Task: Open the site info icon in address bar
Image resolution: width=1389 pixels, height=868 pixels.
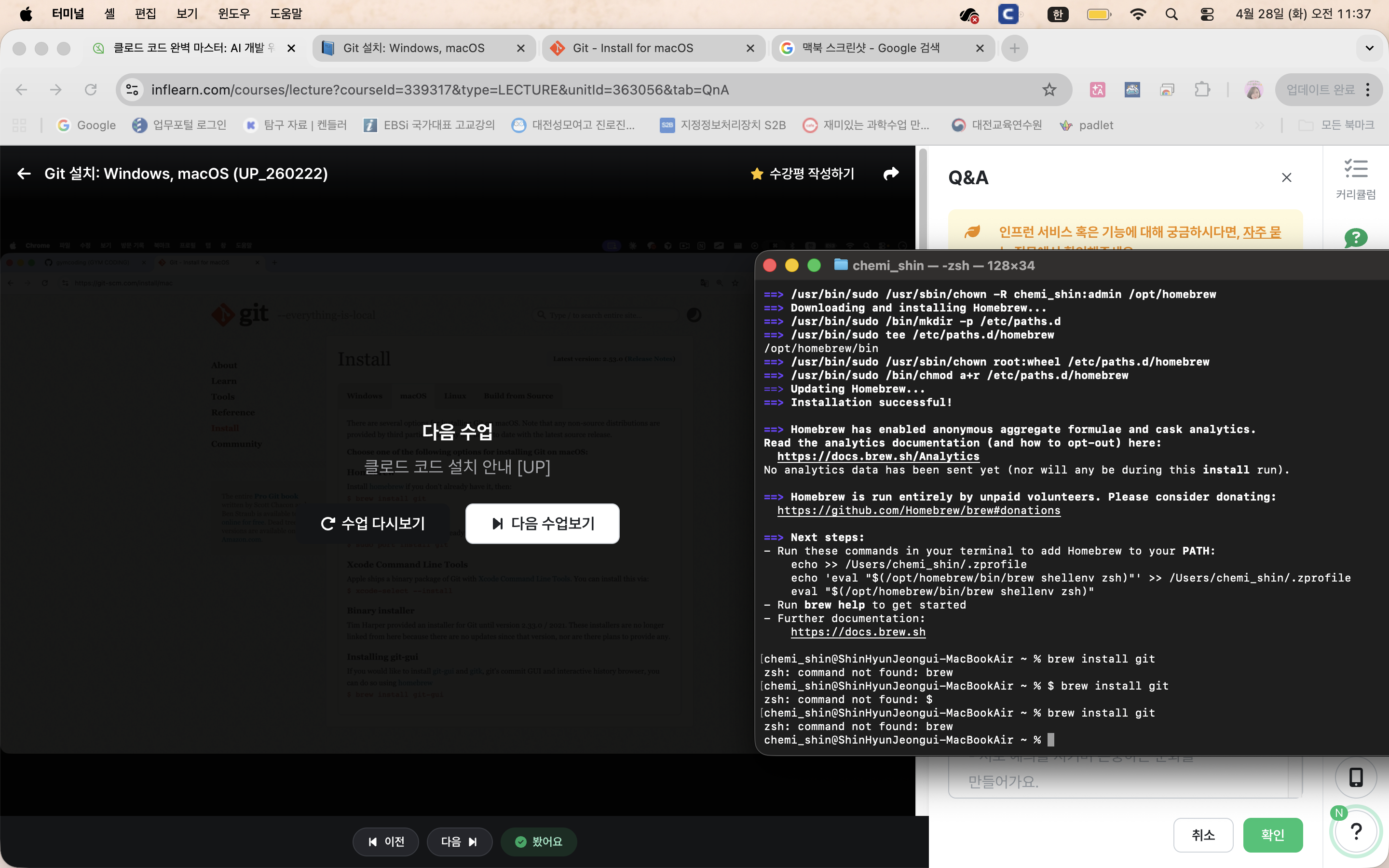Action: point(133,90)
